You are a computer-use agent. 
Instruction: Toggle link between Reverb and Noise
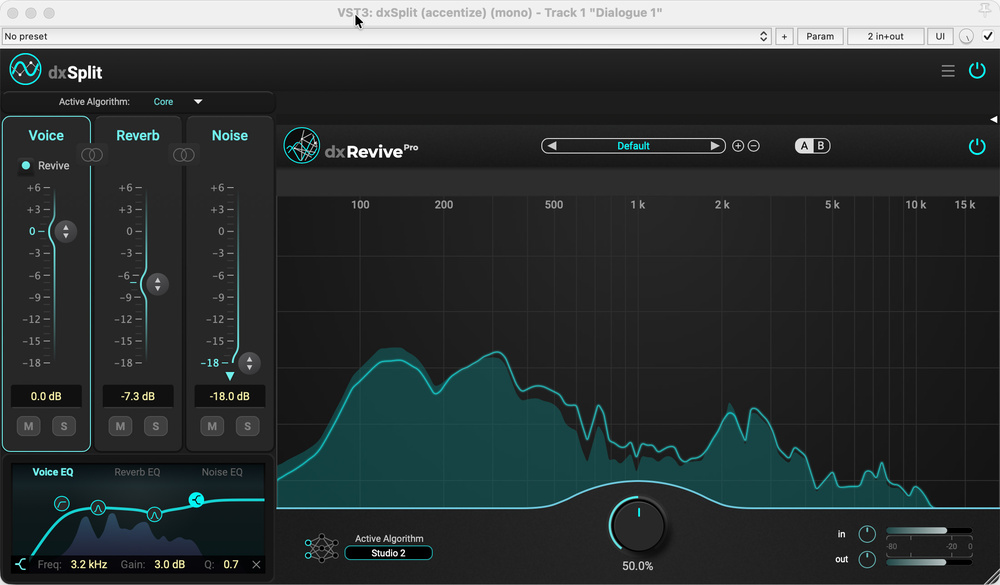[x=184, y=155]
